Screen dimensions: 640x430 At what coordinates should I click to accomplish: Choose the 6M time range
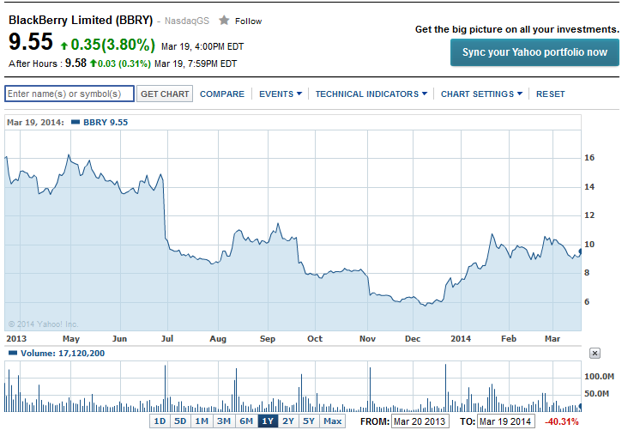[246, 421]
